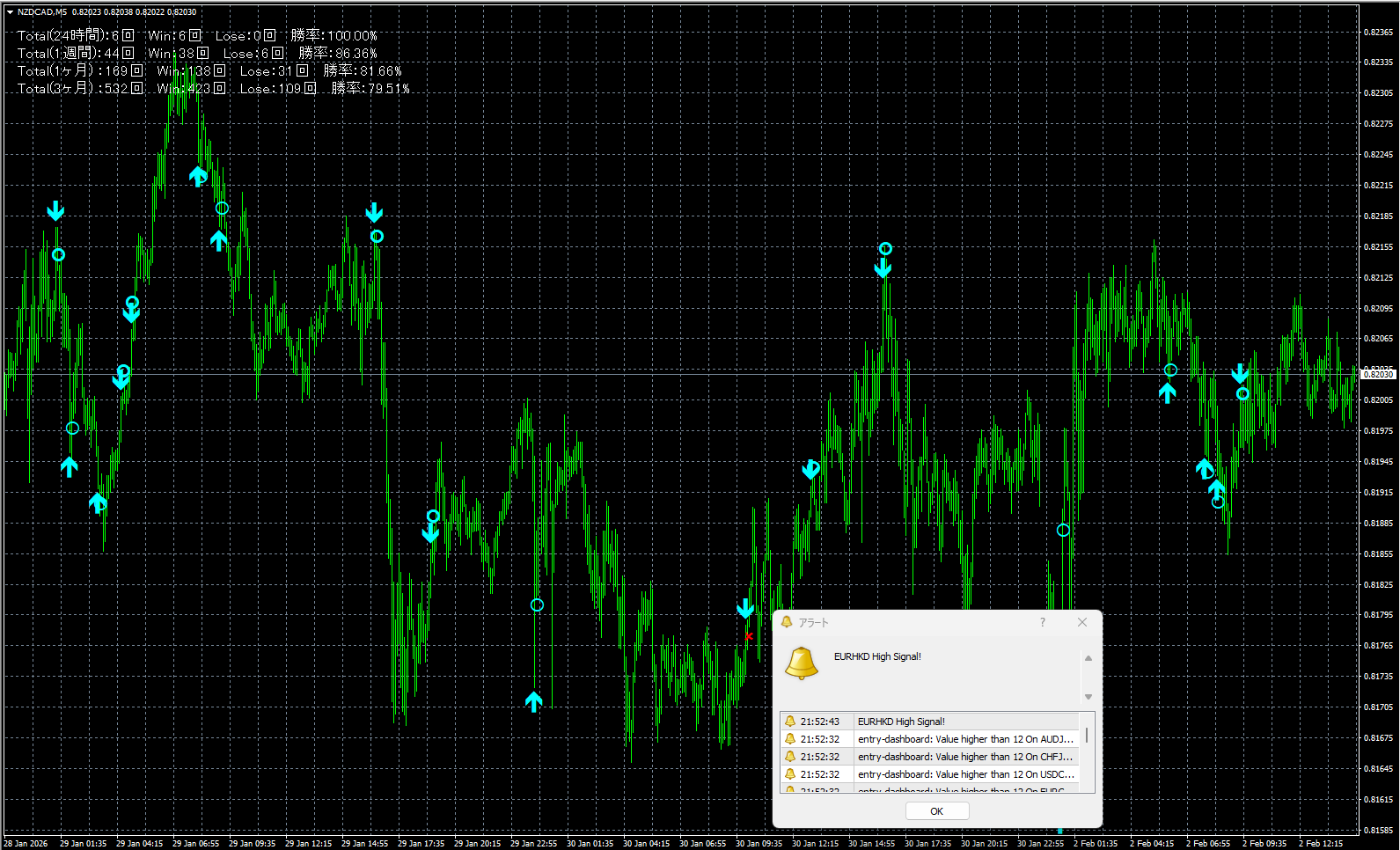The image size is (1400, 850).
Task: Click the small bell in the alert title bar
Action: click(x=787, y=622)
